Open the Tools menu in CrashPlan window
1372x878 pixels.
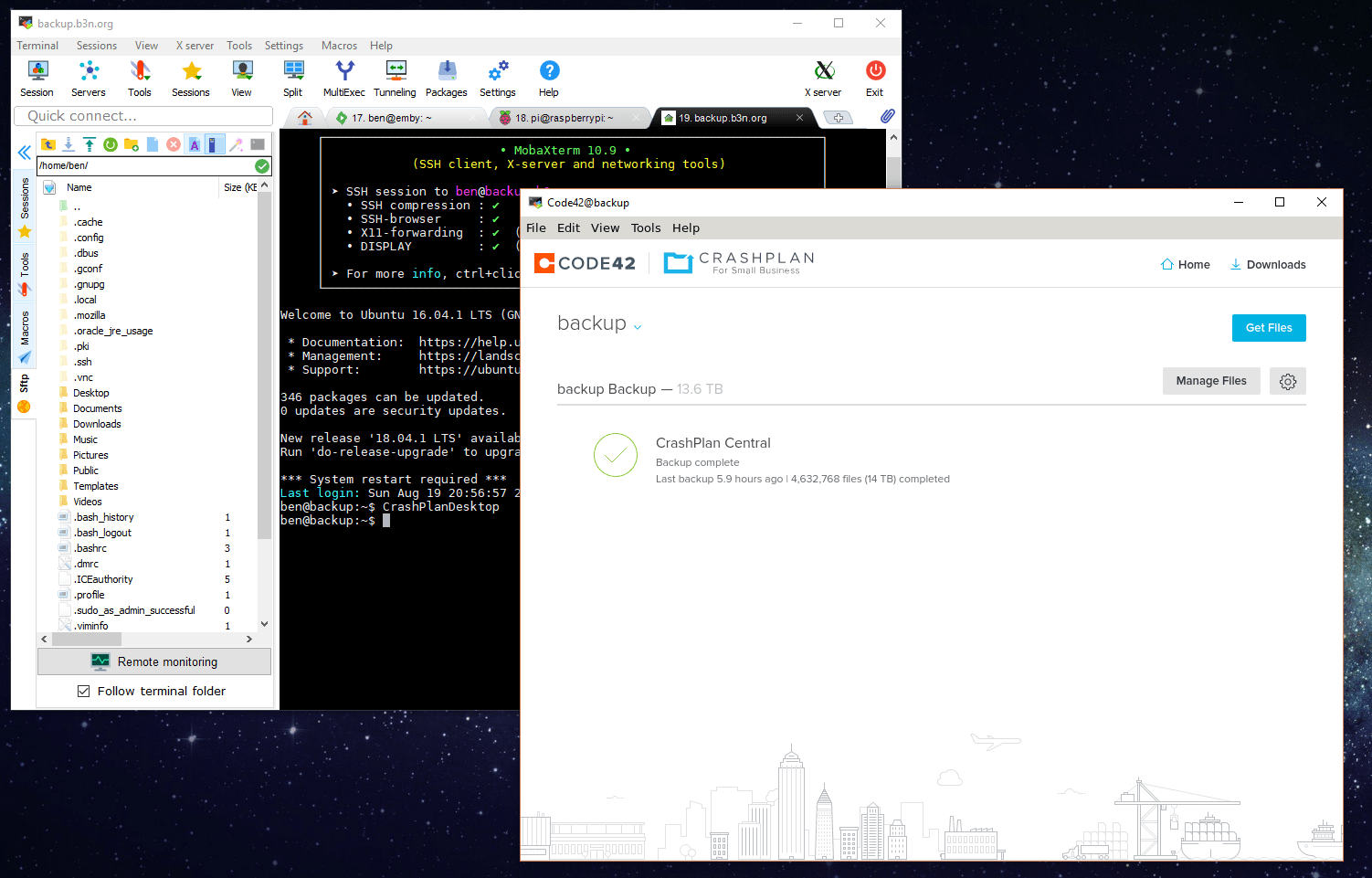(646, 228)
